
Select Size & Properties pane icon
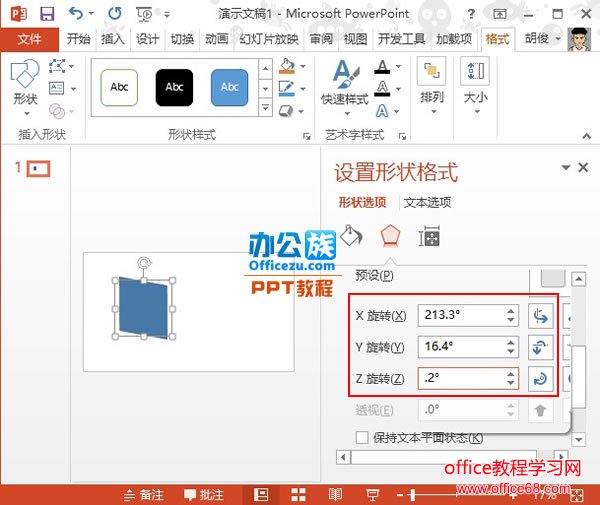(x=430, y=236)
